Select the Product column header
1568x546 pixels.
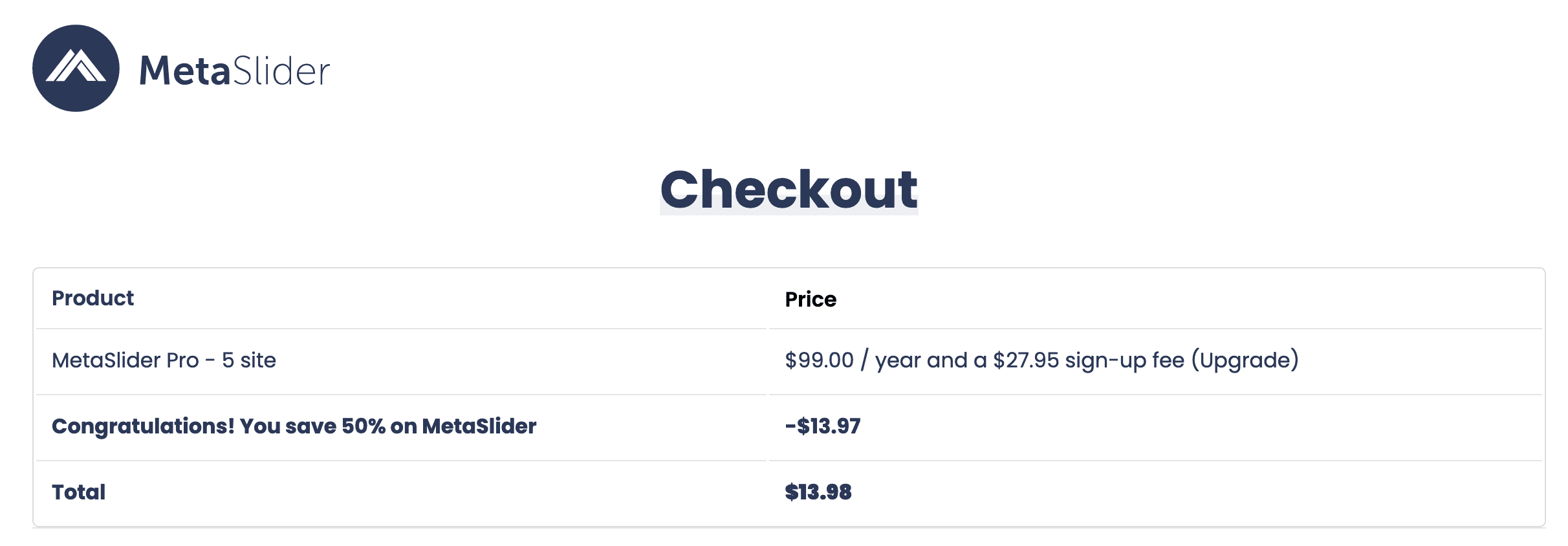coord(93,298)
